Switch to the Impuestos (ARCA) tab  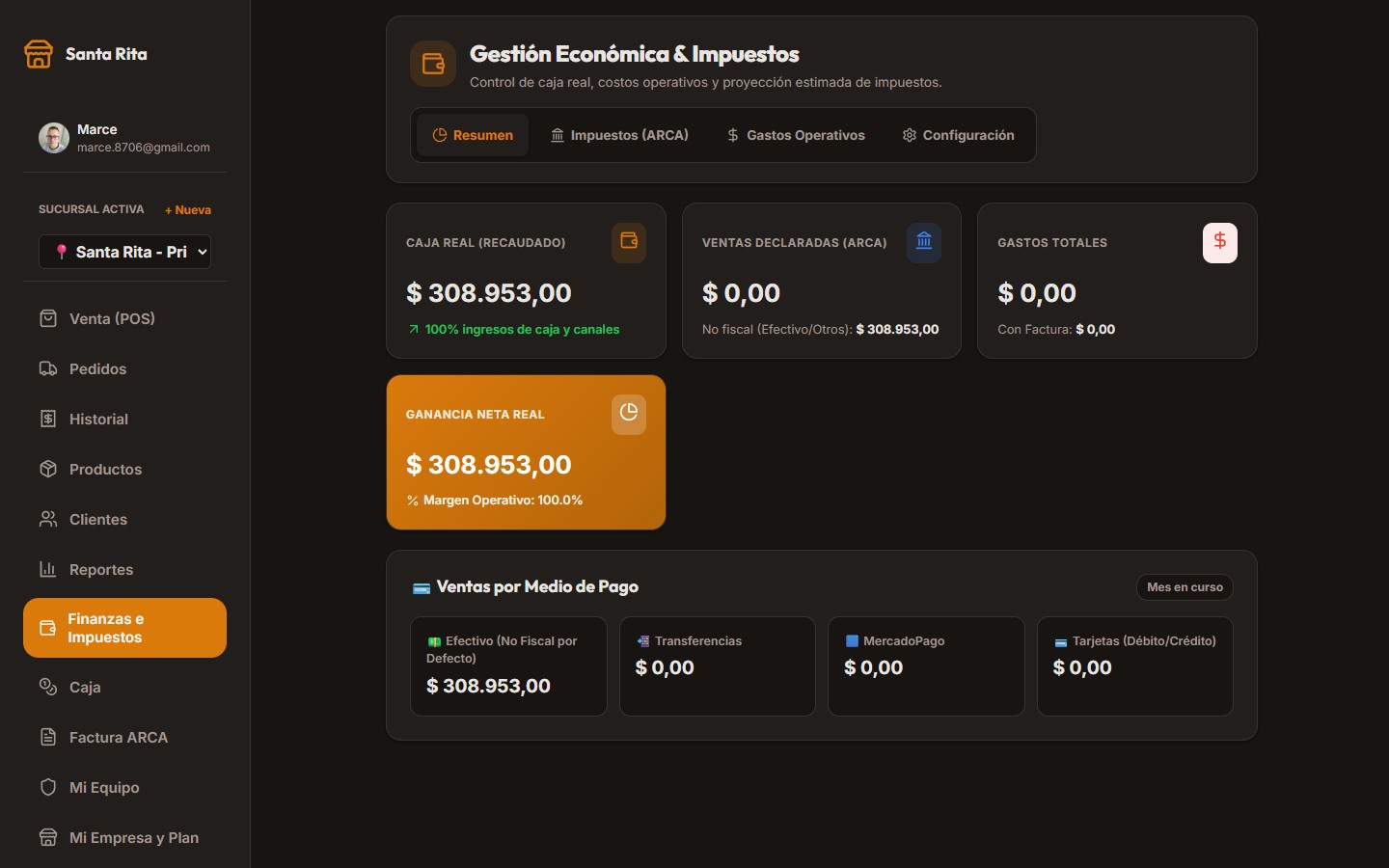click(x=619, y=135)
